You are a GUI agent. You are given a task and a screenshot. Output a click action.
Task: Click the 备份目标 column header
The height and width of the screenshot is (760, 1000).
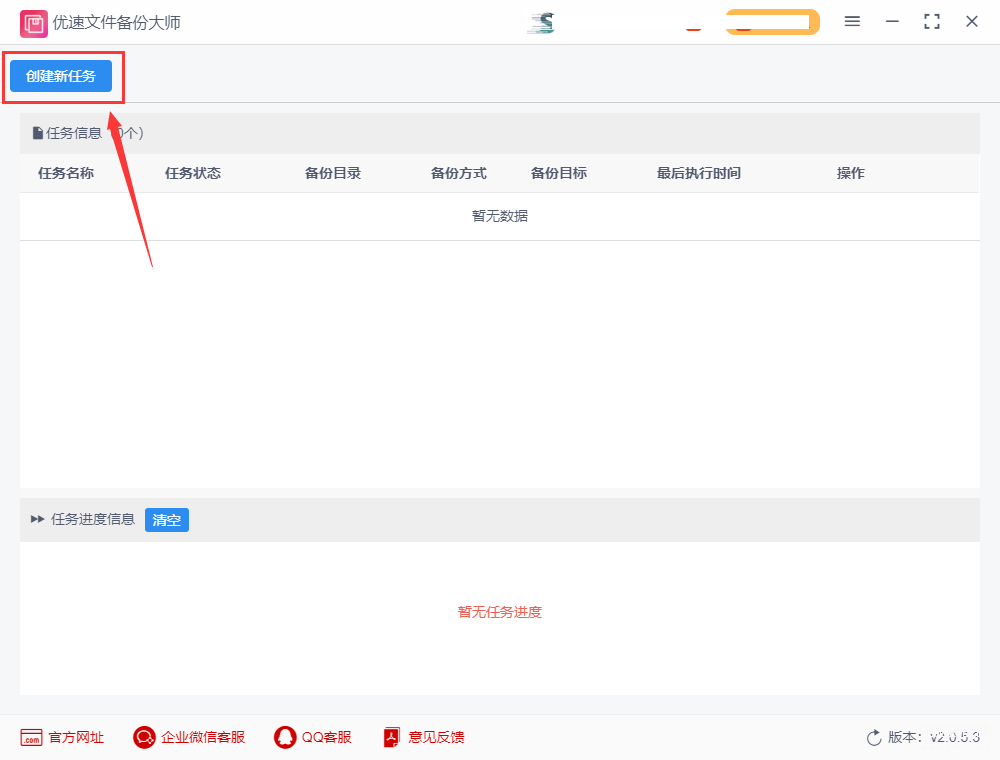559,173
